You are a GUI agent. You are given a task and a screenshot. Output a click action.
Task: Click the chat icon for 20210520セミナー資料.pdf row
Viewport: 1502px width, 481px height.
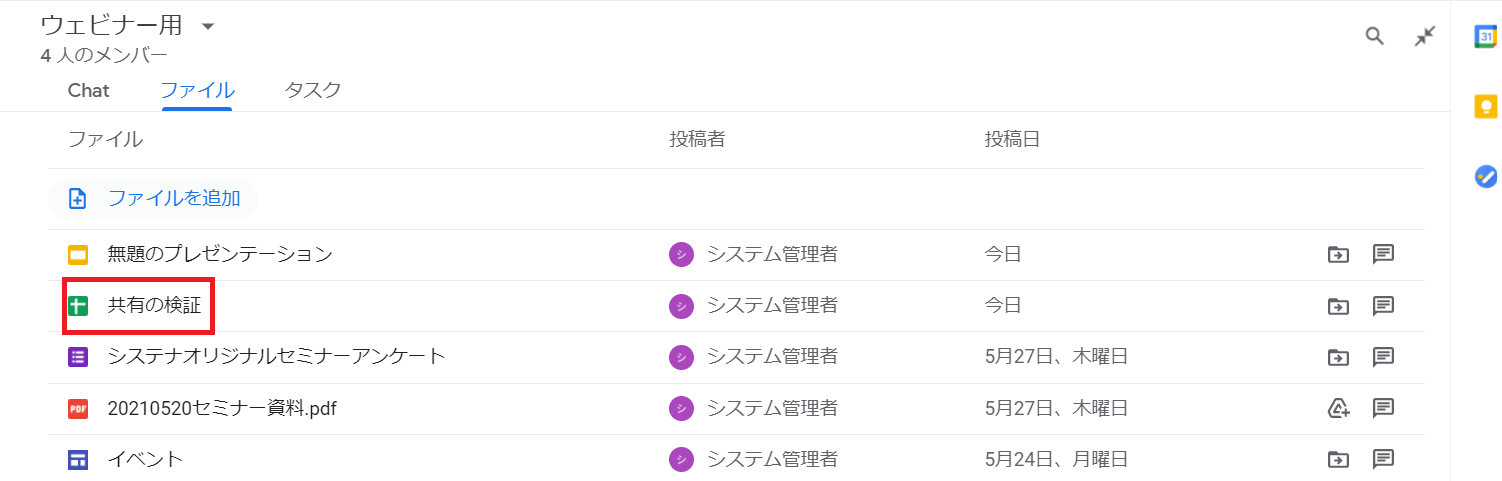pos(1384,408)
